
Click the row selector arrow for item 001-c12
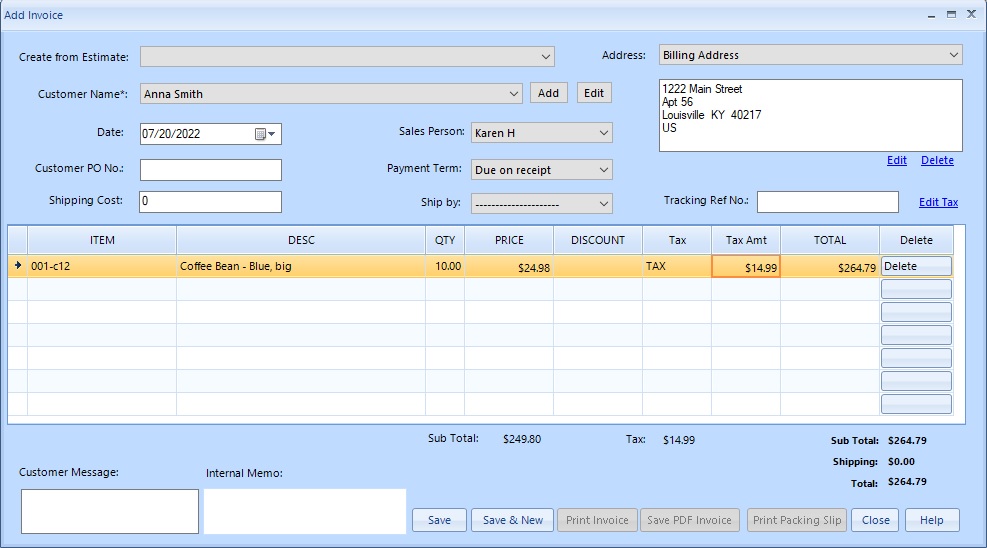click(17, 266)
